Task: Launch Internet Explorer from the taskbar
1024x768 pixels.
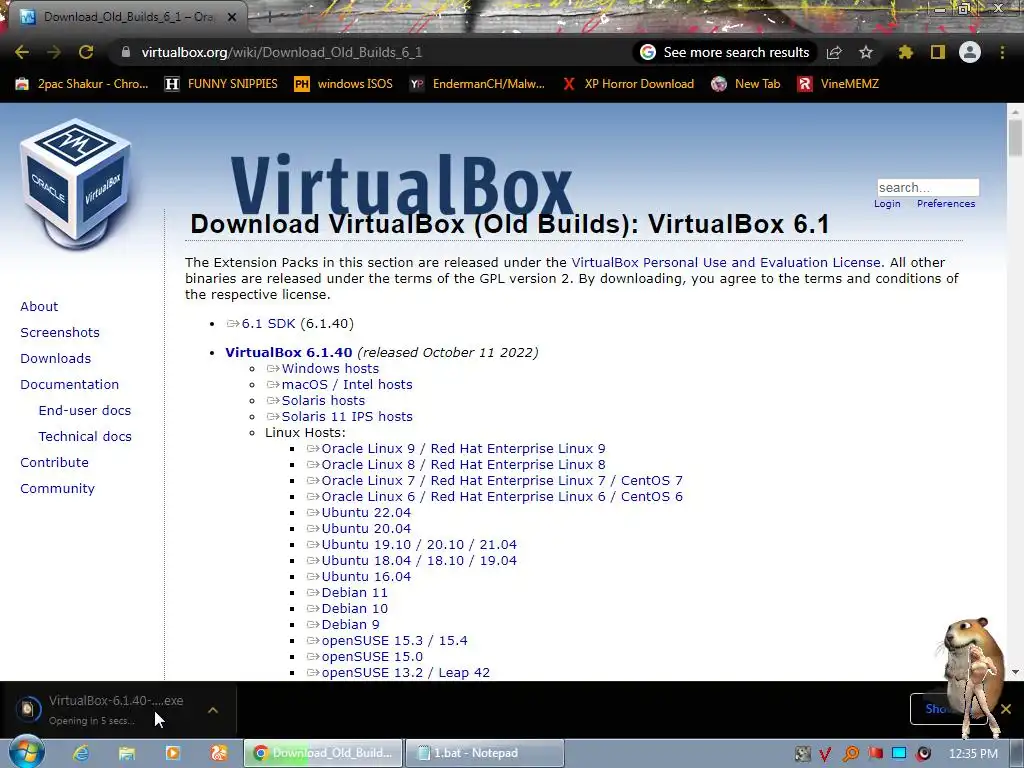Action: (x=81, y=753)
